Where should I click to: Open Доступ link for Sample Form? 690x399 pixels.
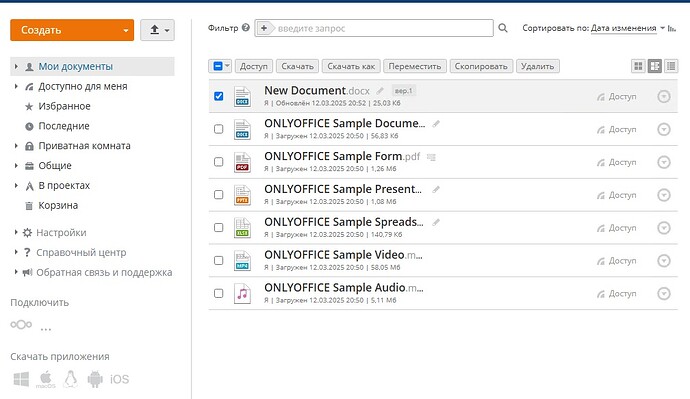(x=617, y=162)
